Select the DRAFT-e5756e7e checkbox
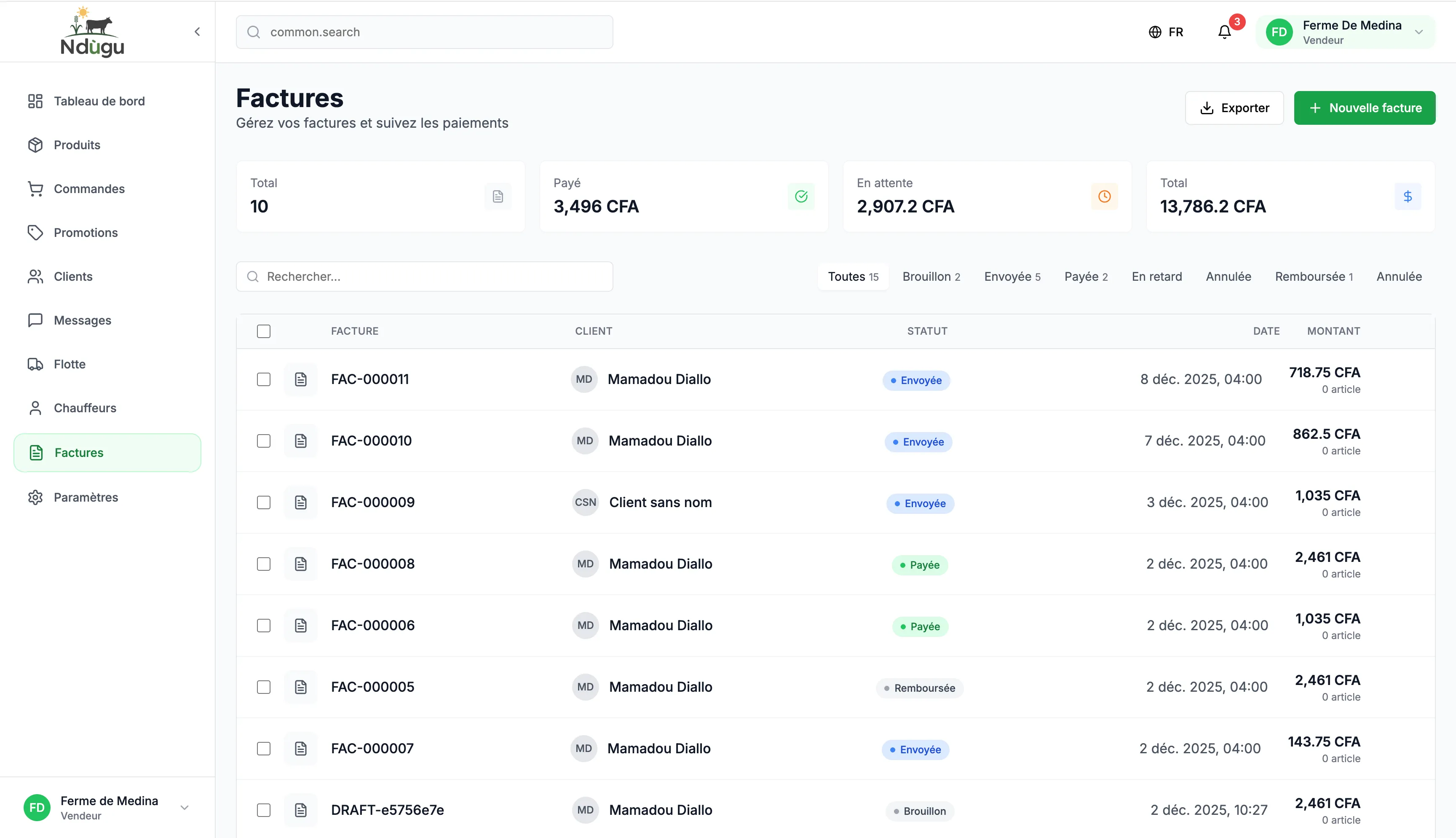This screenshot has height=838, width=1456. click(263, 810)
